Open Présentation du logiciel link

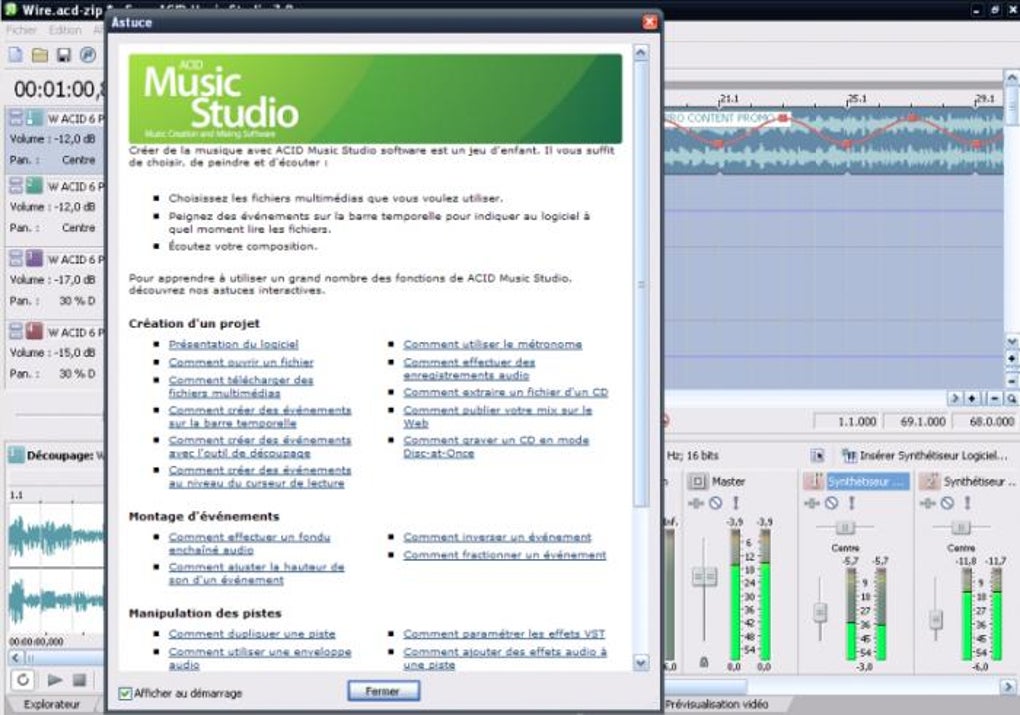click(234, 344)
